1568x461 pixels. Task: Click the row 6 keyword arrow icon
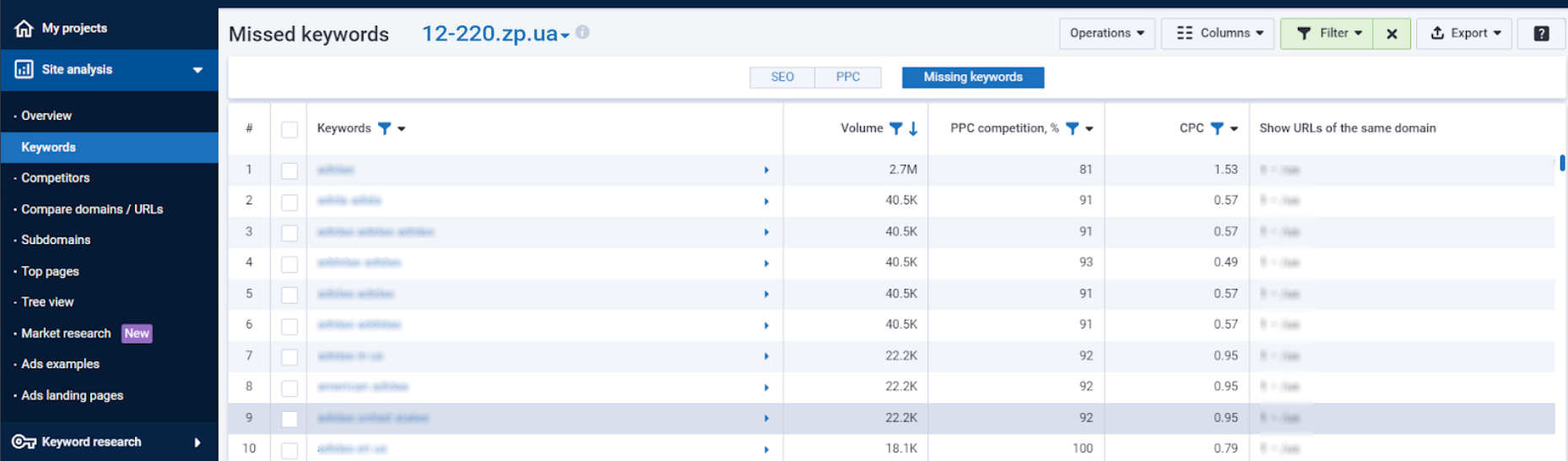(766, 325)
